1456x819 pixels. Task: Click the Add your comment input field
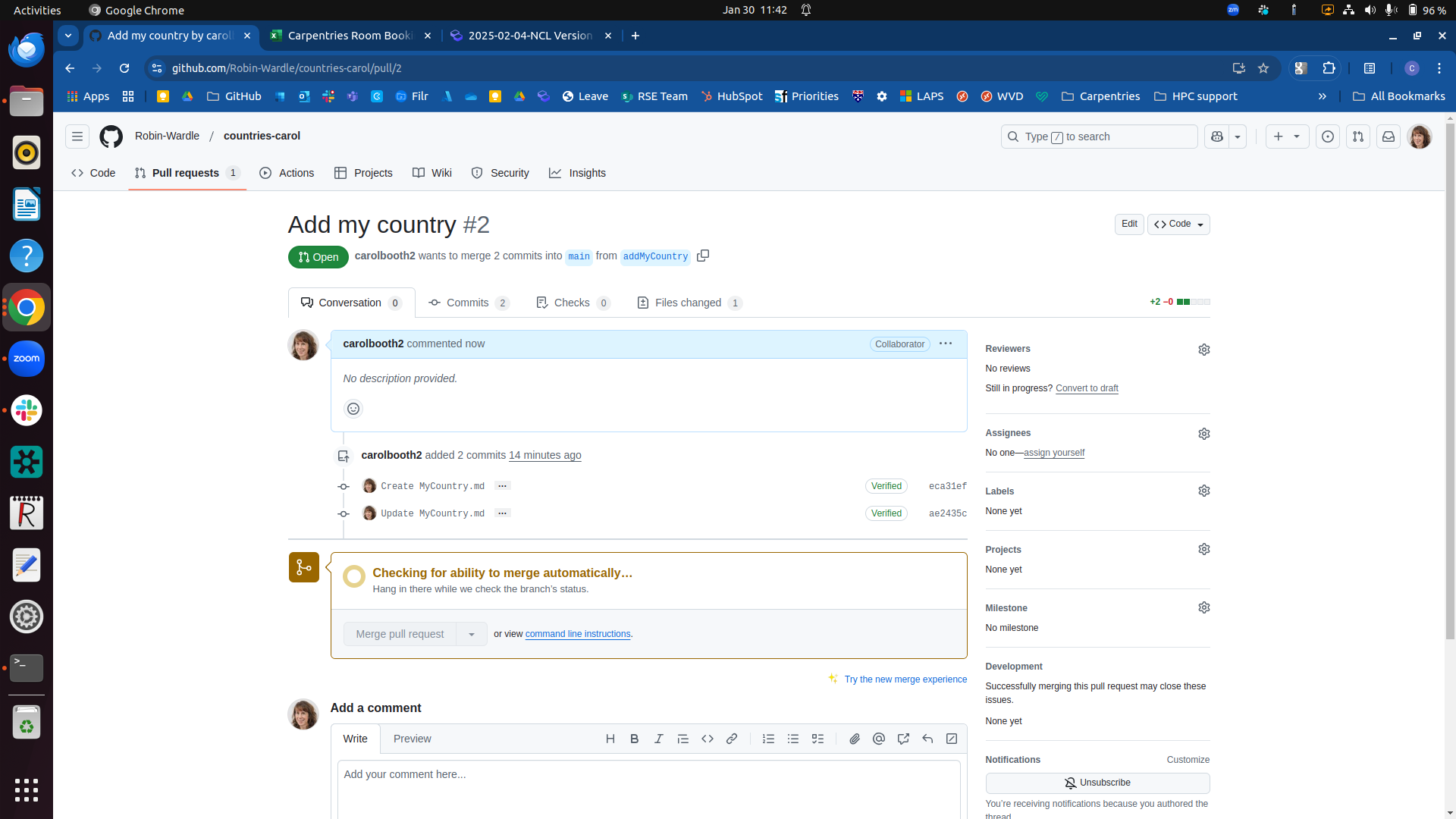pos(648,774)
